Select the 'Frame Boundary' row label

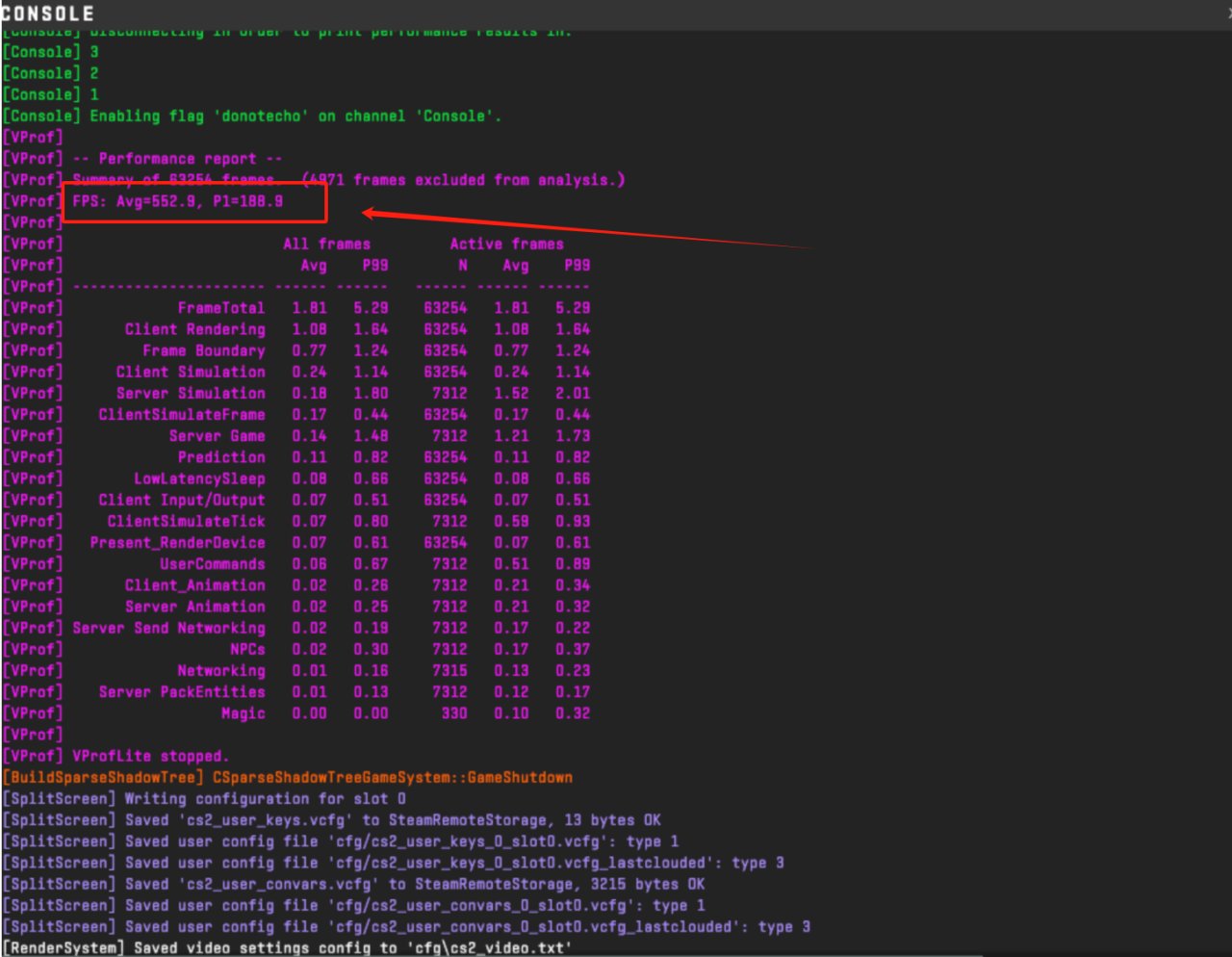(x=204, y=350)
